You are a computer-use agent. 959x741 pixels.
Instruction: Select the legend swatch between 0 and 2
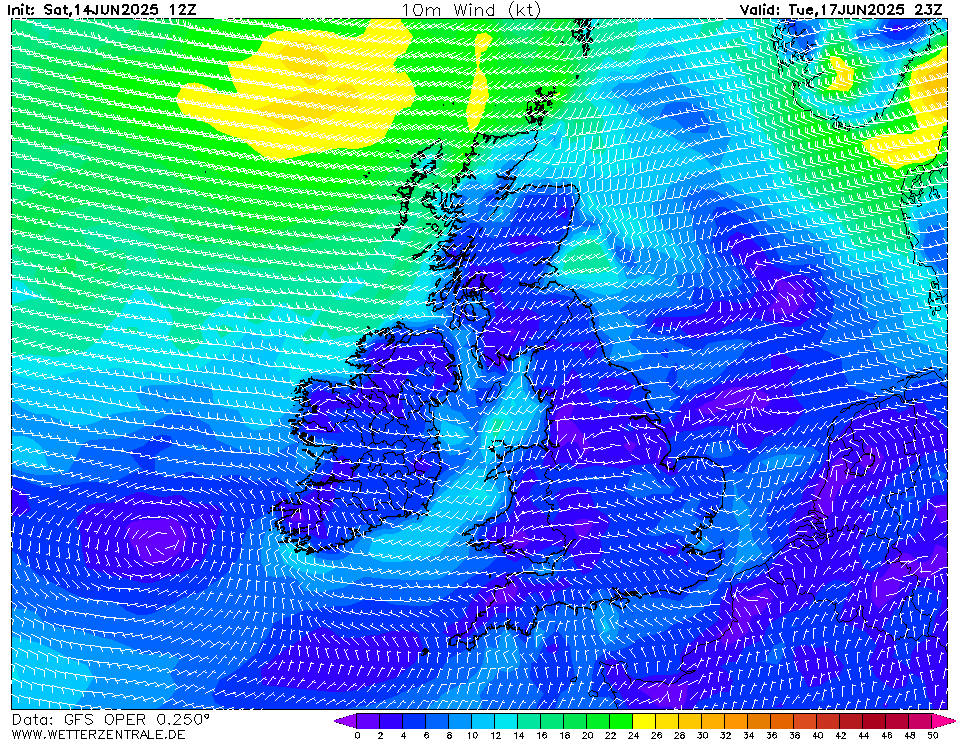368,721
